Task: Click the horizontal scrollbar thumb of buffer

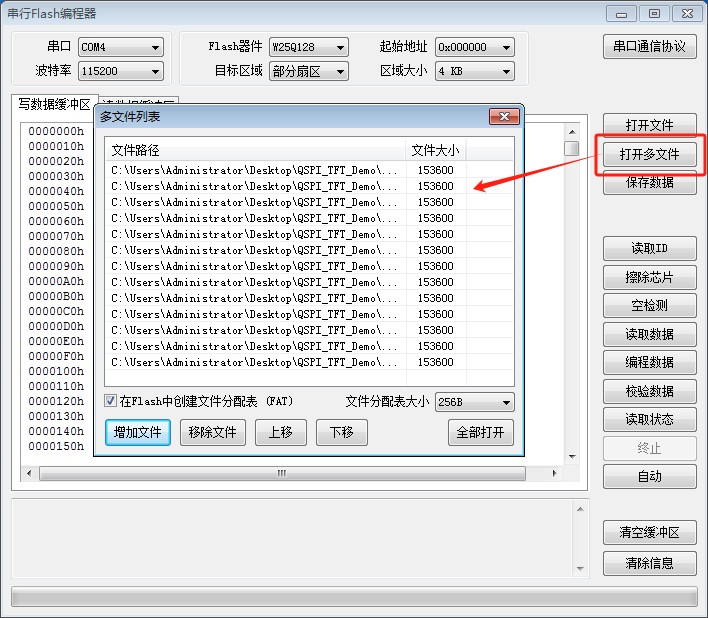Action: coord(282,474)
